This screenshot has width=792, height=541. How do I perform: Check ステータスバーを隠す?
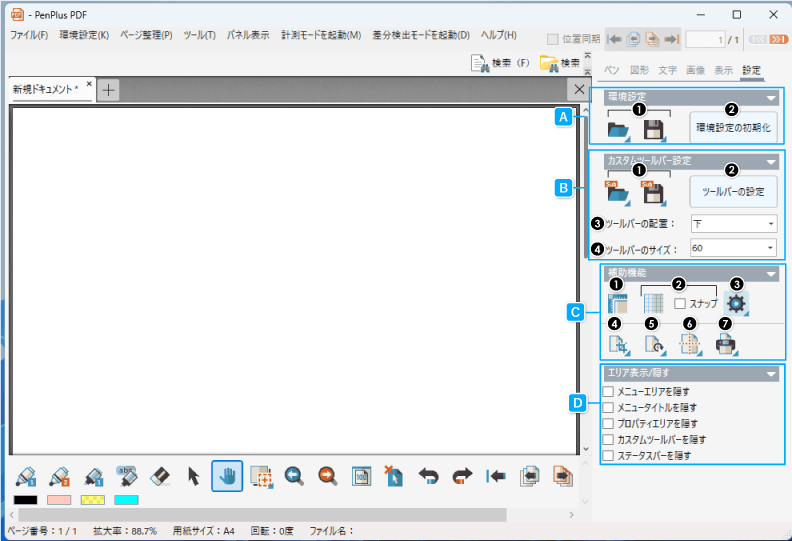(x=608, y=456)
